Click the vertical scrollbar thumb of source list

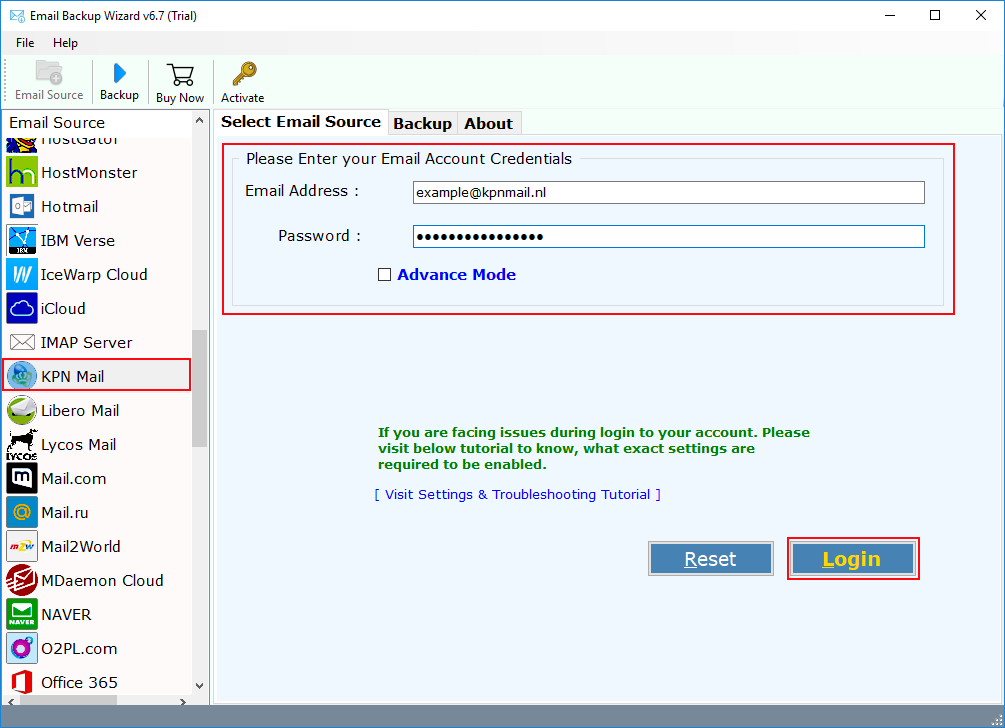(x=199, y=388)
